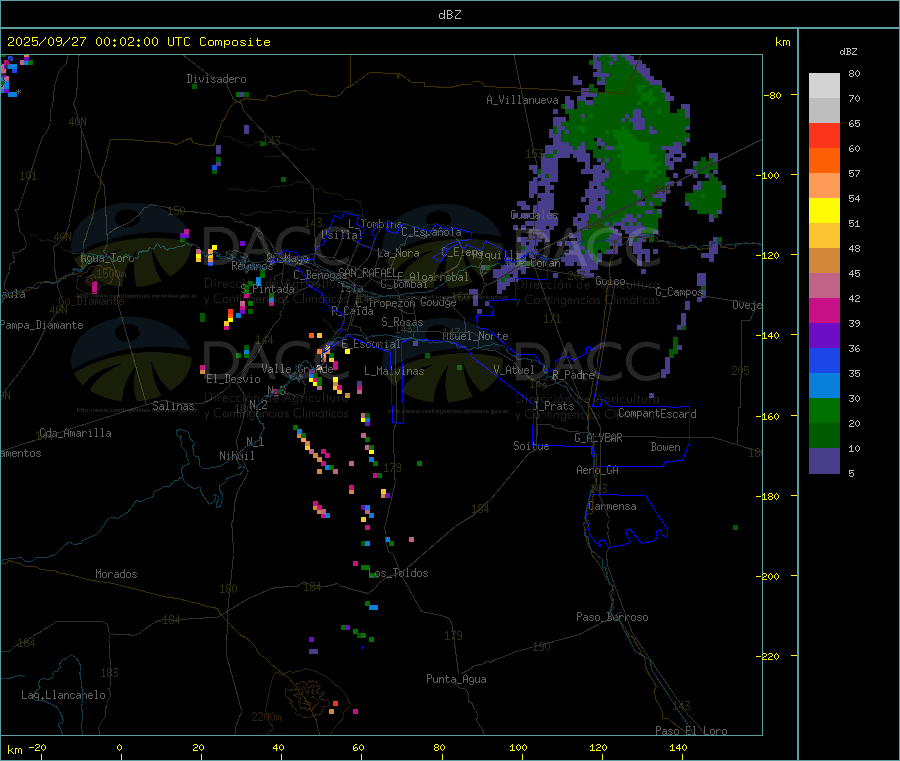Click the V_Atuel label
The image size is (900, 761).
(514, 370)
